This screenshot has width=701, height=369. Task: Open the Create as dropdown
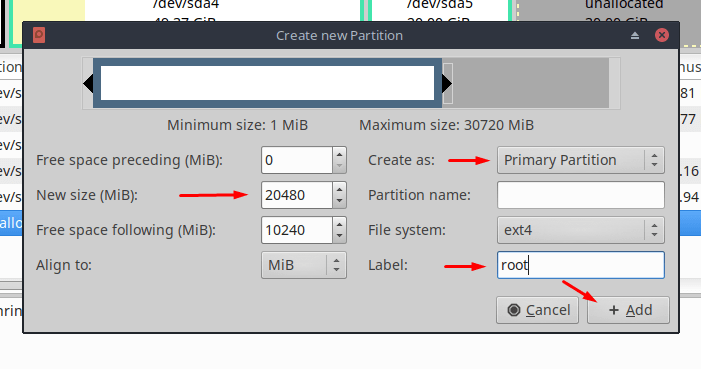tap(580, 160)
